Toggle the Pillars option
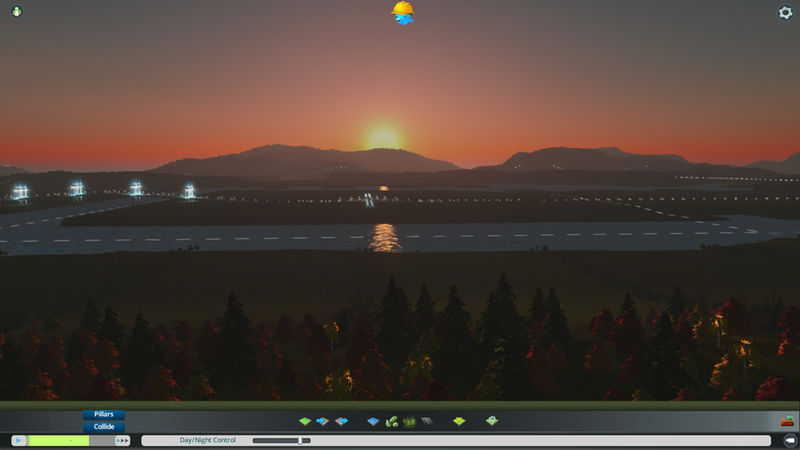This screenshot has width=800, height=450. (x=103, y=414)
